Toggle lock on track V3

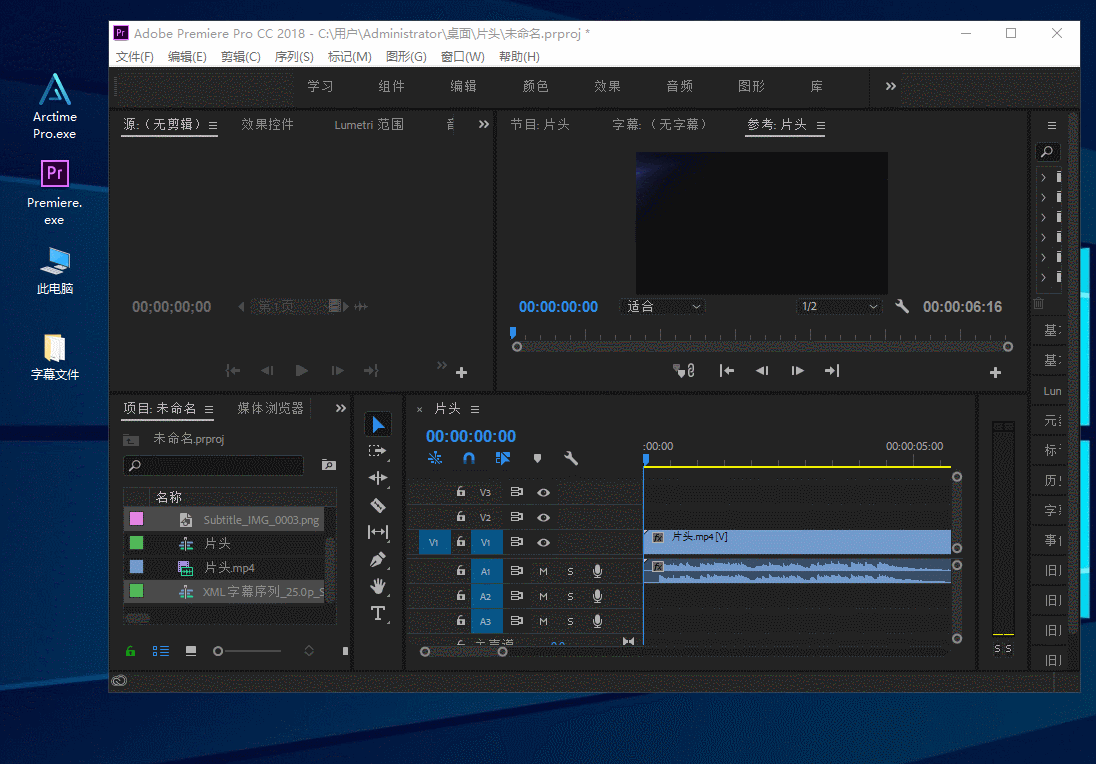coord(461,491)
